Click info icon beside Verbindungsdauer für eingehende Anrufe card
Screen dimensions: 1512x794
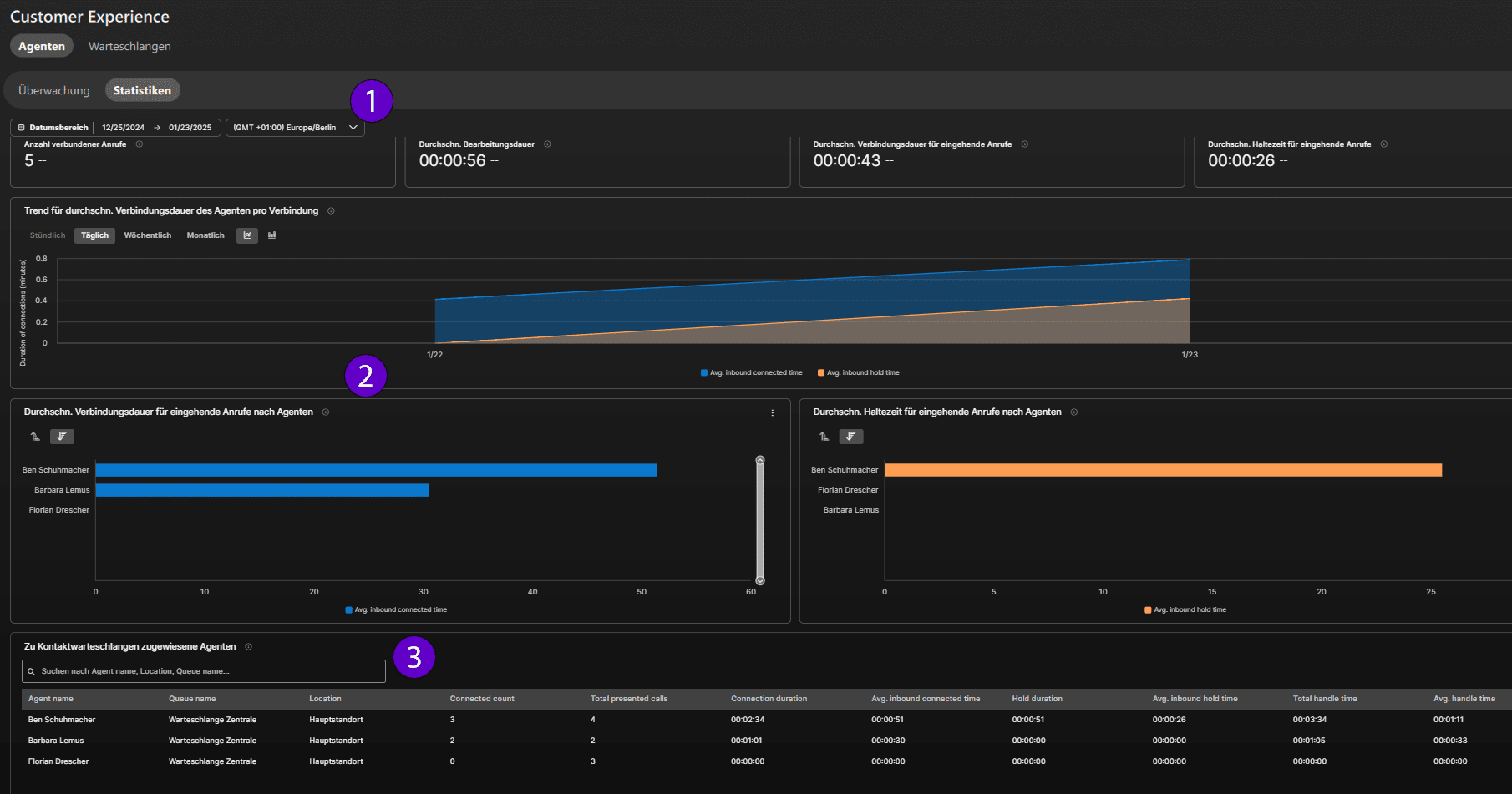[x=1025, y=144]
